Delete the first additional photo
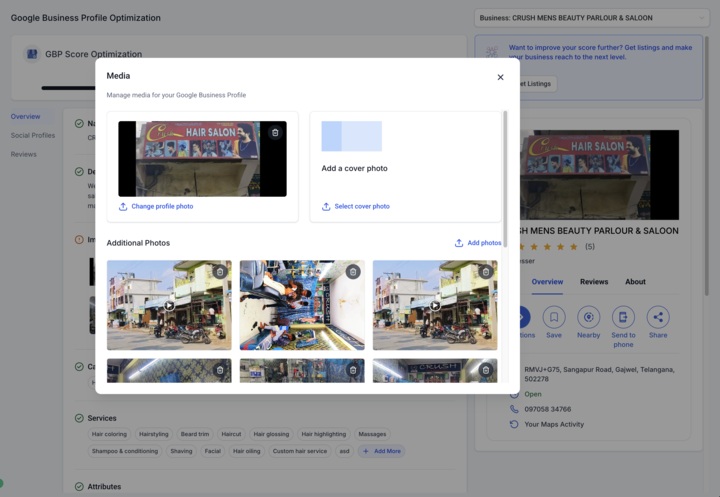The height and width of the screenshot is (497, 720). pos(220,271)
